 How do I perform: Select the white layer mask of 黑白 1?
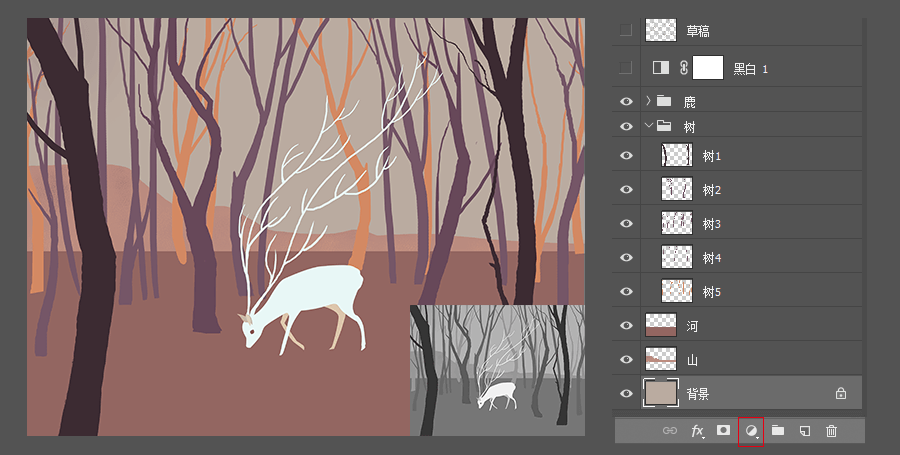pyautogui.click(x=708, y=68)
